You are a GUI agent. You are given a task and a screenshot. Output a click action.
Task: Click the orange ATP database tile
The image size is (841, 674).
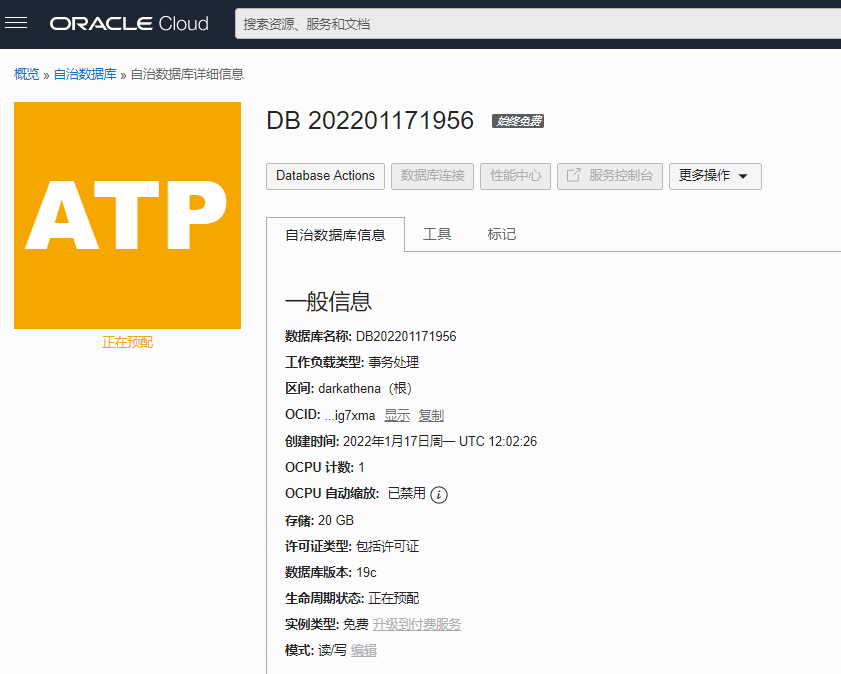[127, 215]
